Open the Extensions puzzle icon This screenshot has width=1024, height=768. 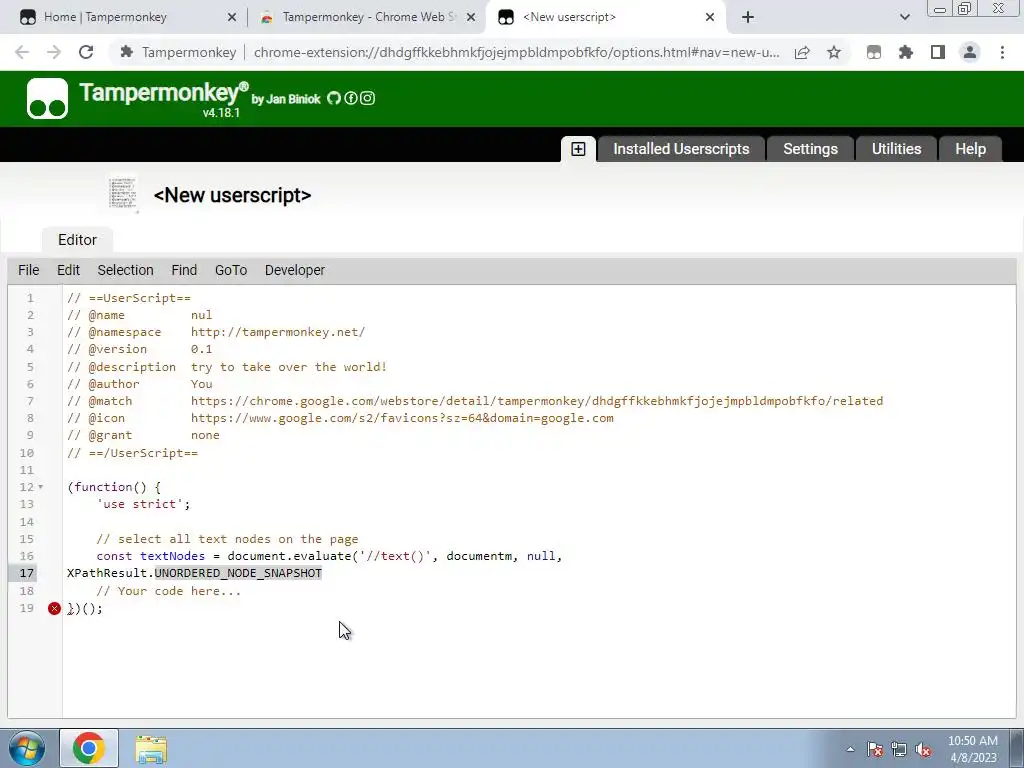(x=906, y=52)
